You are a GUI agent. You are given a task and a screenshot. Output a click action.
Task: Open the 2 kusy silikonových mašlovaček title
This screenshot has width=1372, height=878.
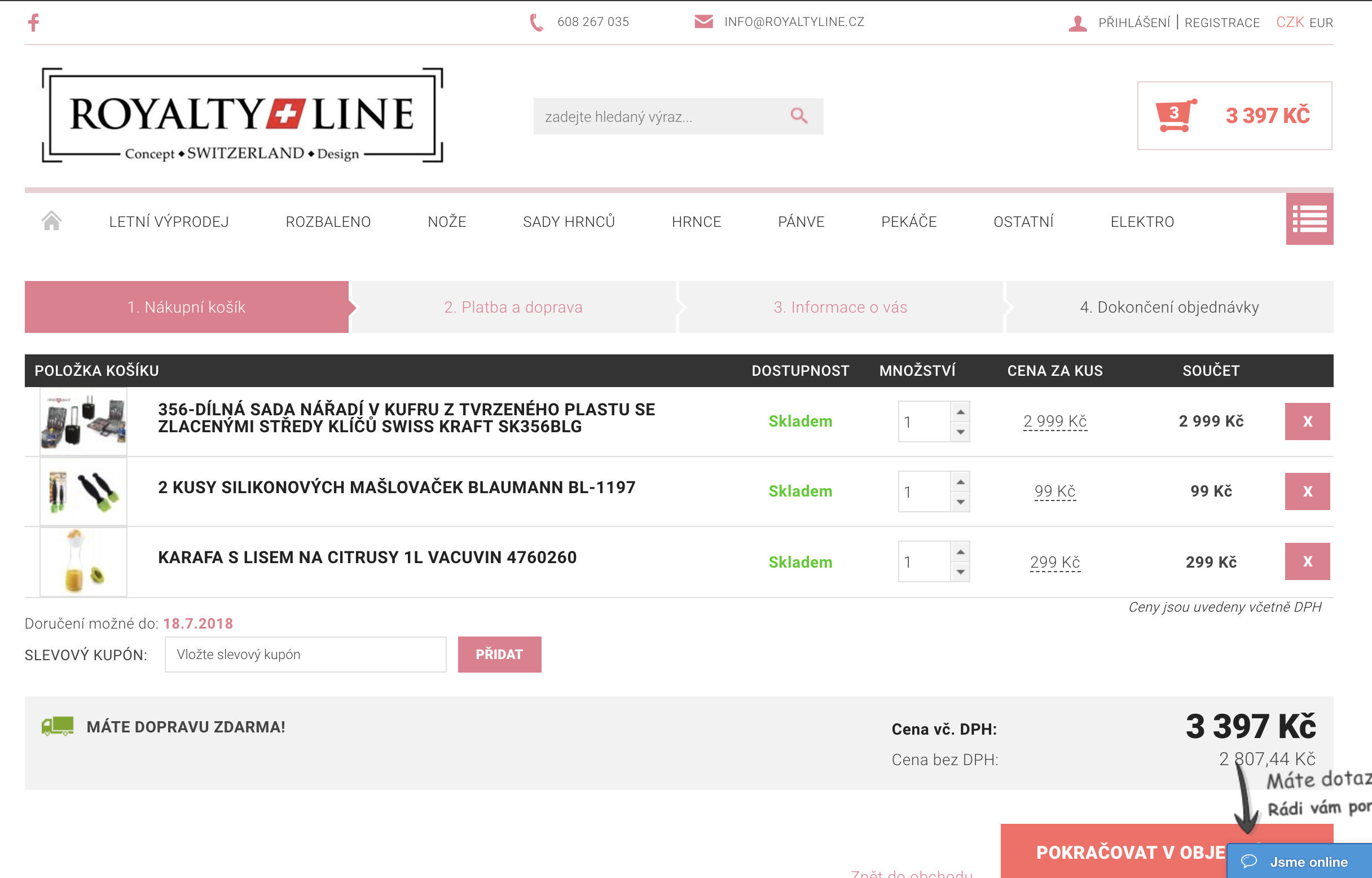click(x=397, y=488)
